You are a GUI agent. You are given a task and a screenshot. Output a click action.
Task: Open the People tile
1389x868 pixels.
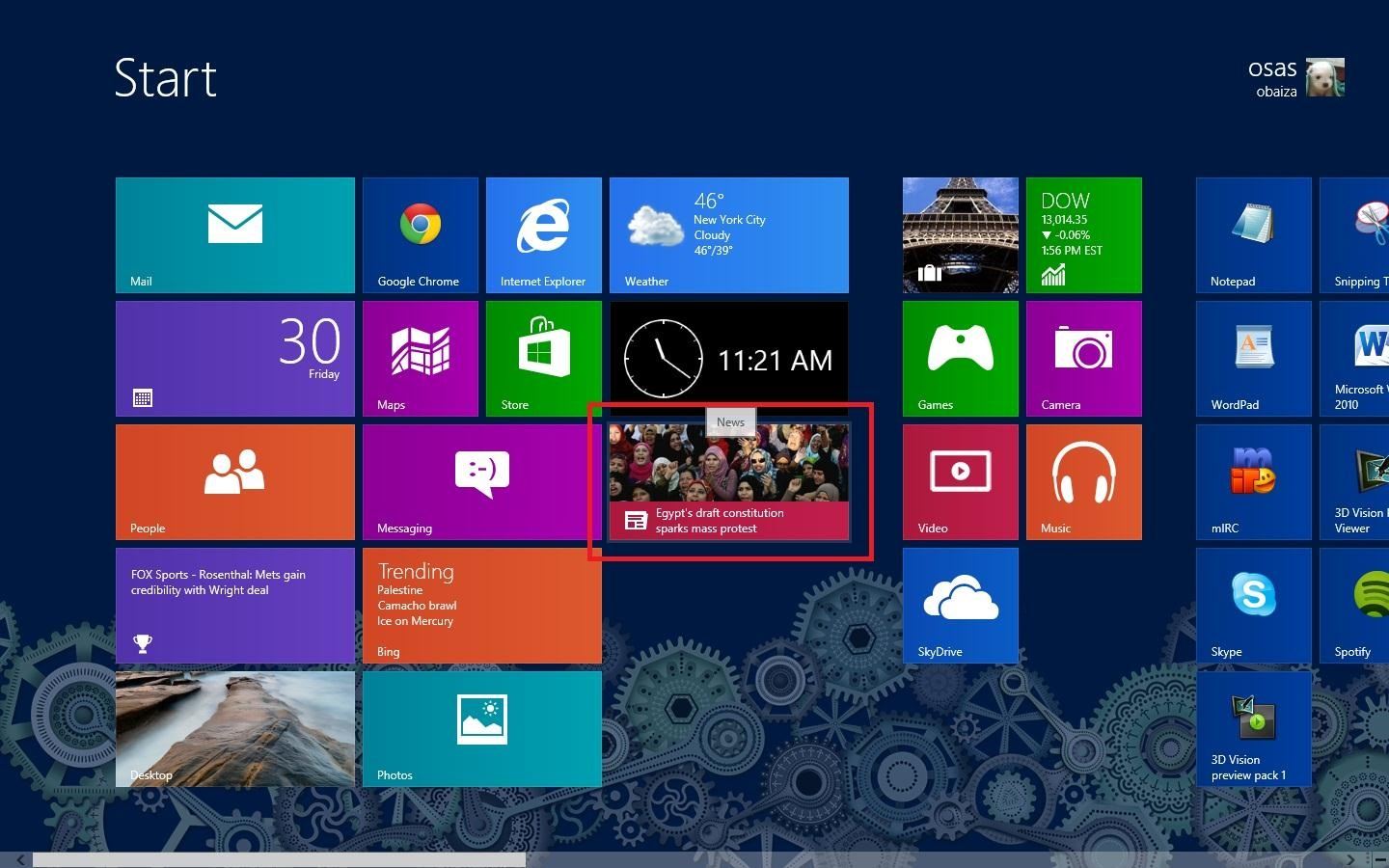(235, 482)
